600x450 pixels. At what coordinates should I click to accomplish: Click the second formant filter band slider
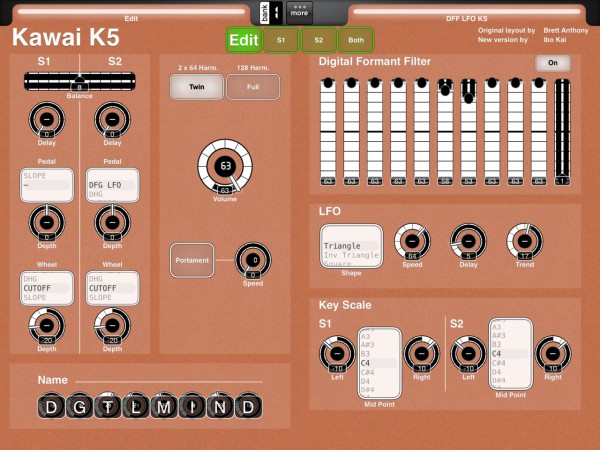coord(351,132)
